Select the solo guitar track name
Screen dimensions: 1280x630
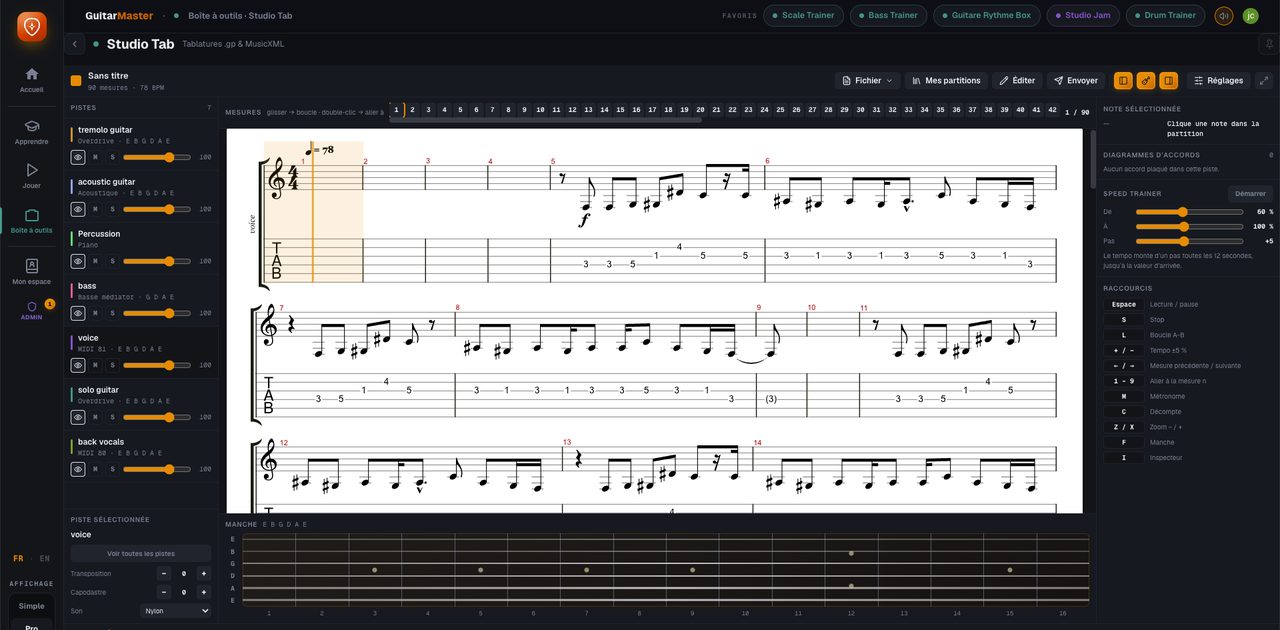98,390
